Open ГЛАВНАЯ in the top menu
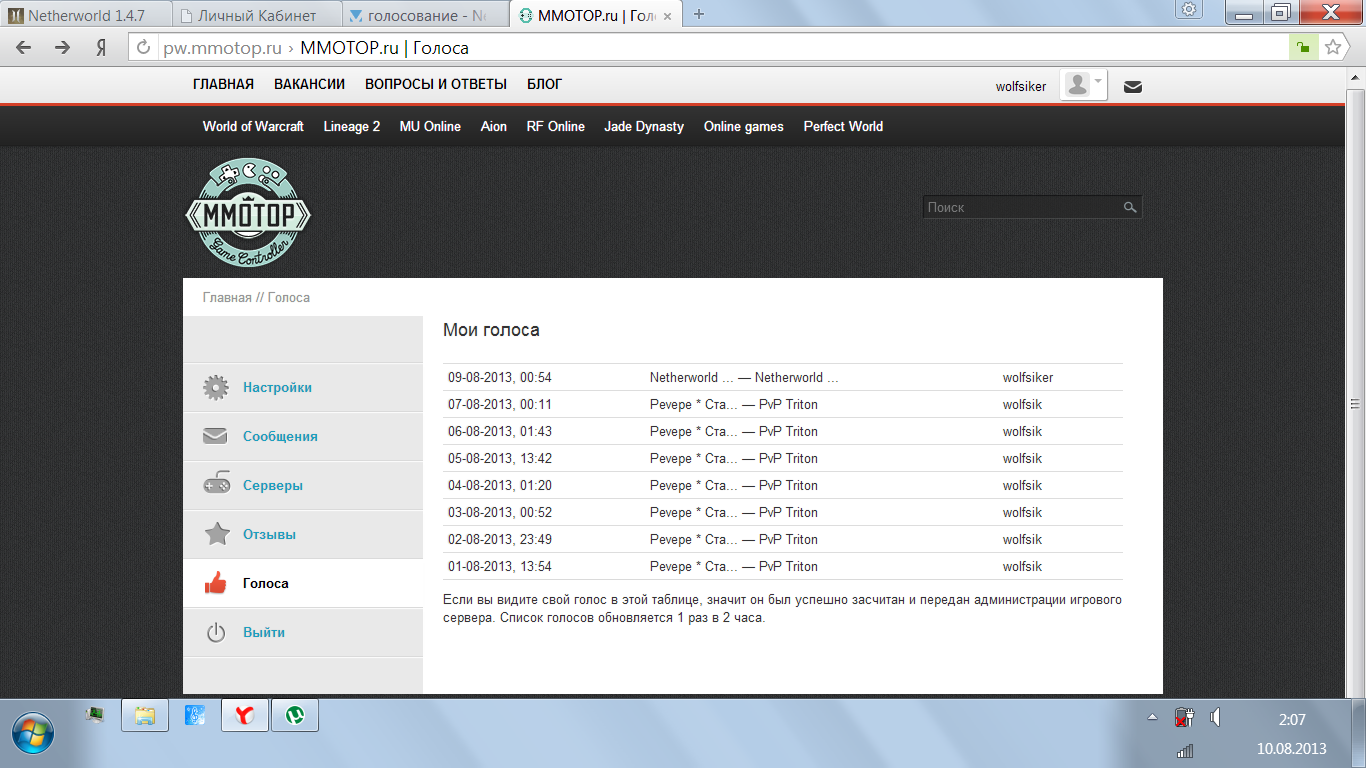1366x768 pixels. pyautogui.click(x=223, y=85)
